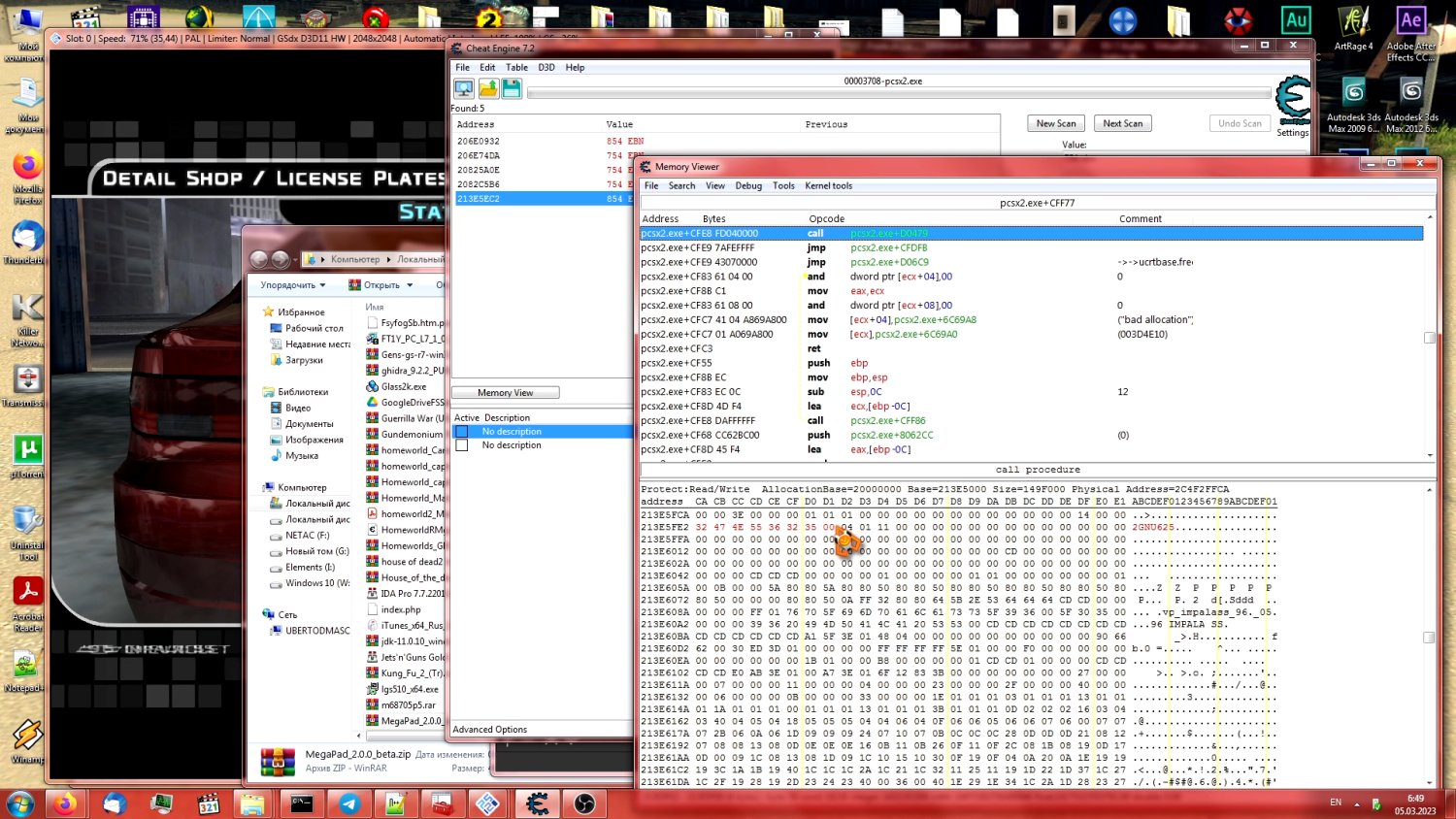Open OBS Studio taskbar icon
The image size is (1456, 819).
(x=584, y=803)
